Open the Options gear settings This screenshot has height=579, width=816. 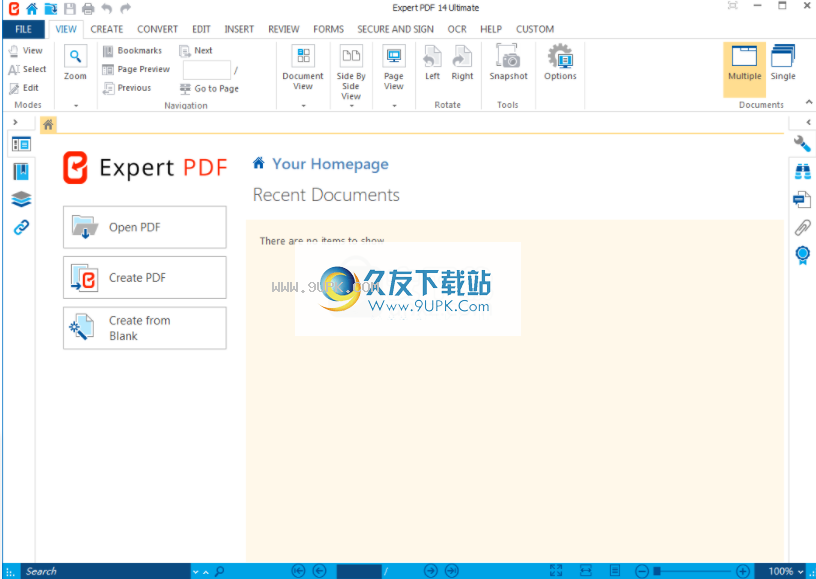pyautogui.click(x=560, y=62)
